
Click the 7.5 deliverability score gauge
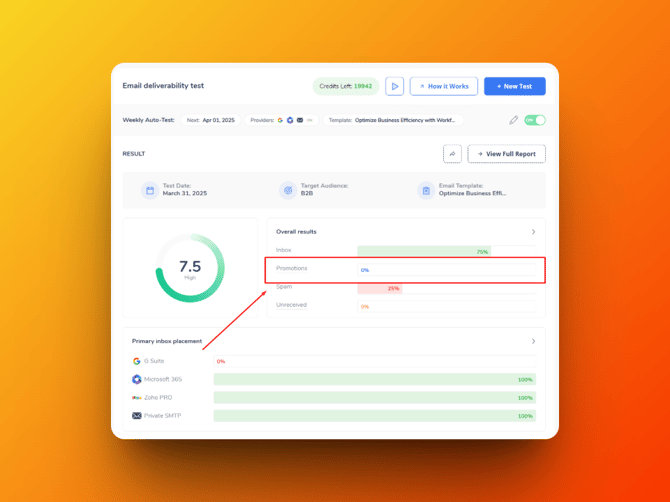(190, 269)
